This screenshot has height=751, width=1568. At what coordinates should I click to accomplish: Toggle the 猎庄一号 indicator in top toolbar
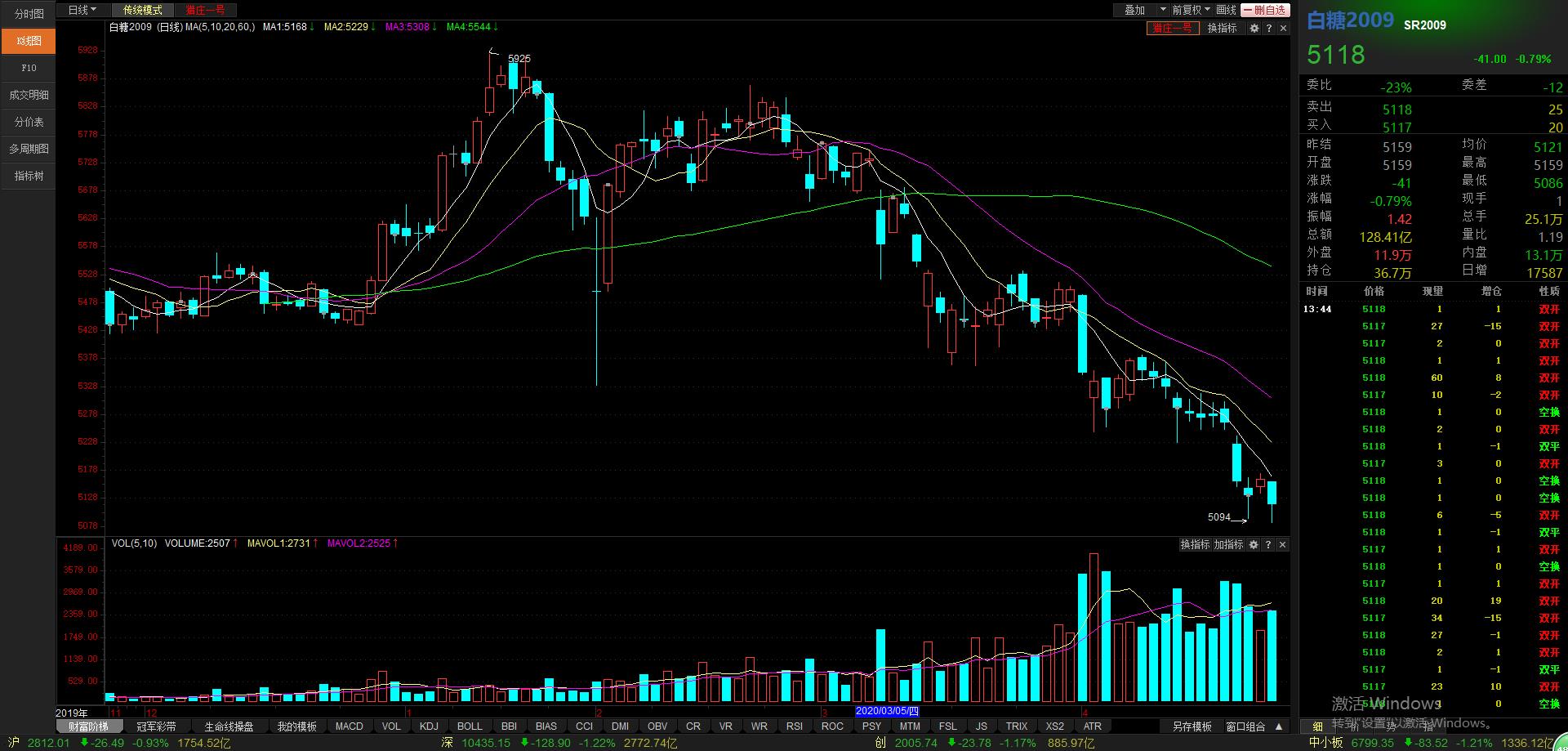pyautogui.click(x=205, y=10)
